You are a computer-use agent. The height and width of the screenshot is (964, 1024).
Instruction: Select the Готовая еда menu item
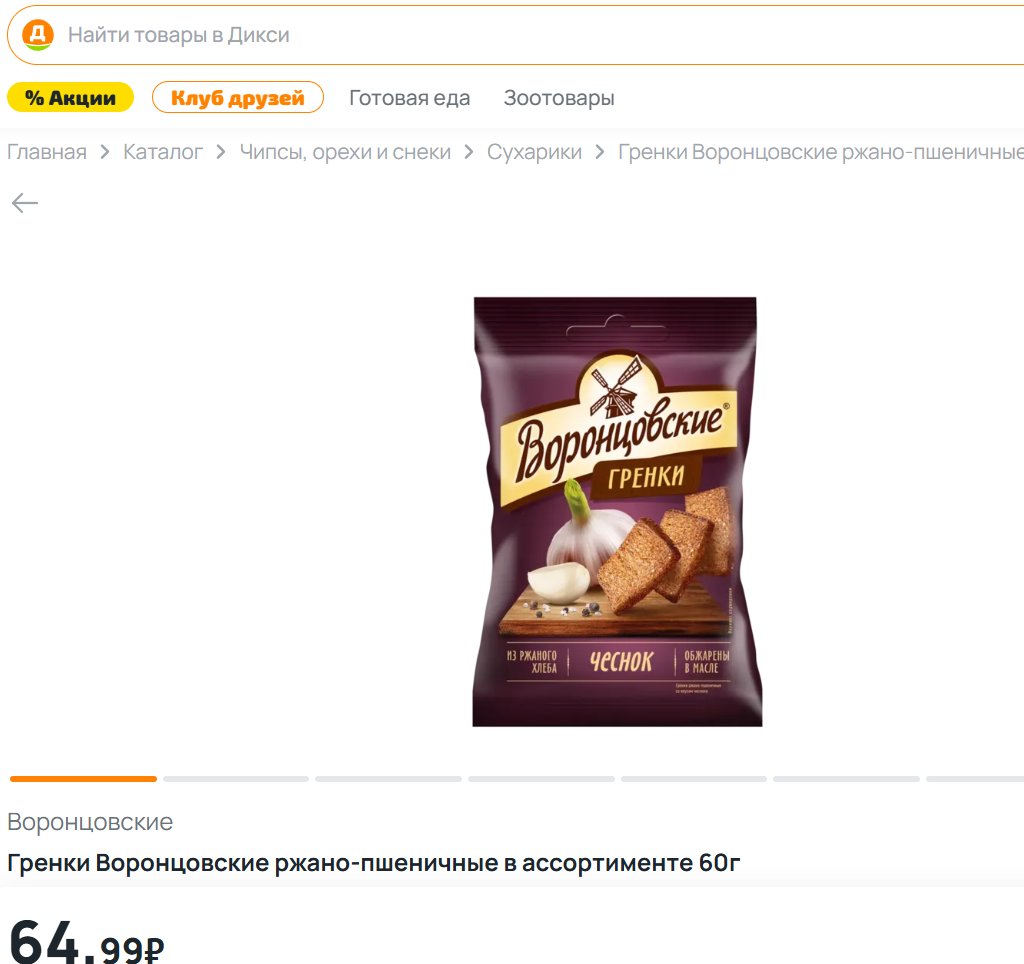click(409, 98)
